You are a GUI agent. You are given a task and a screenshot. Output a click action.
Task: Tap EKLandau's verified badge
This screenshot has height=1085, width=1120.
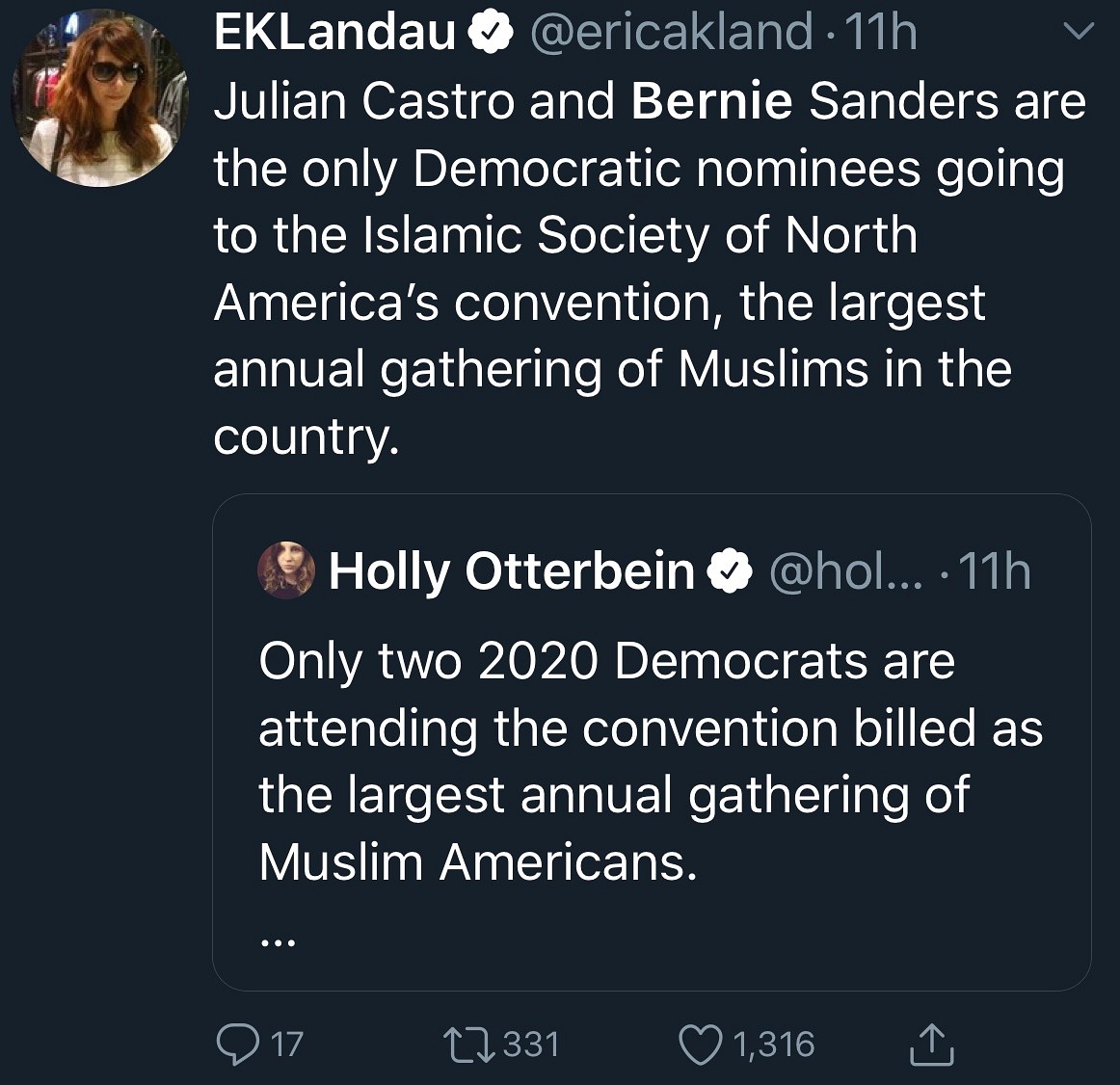(x=489, y=34)
